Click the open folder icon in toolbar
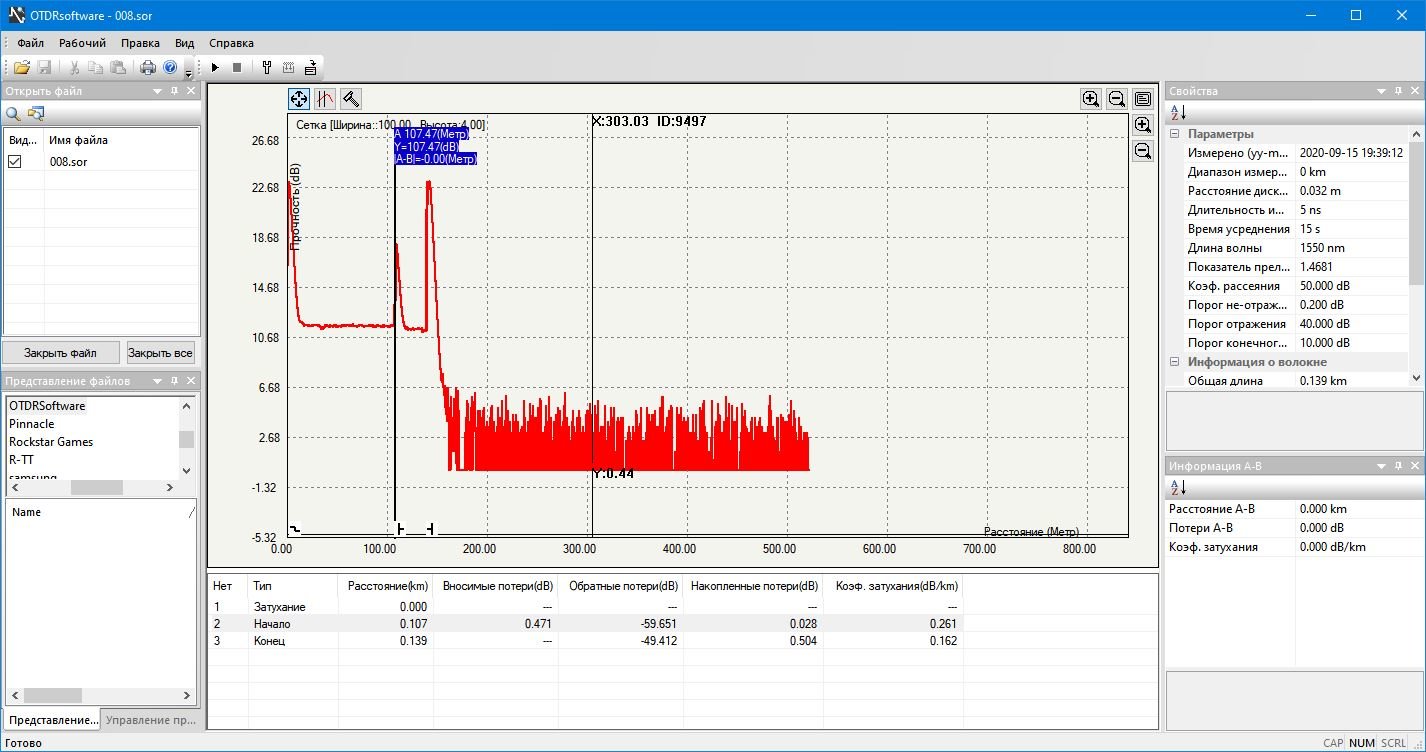1426x752 pixels. (x=21, y=68)
